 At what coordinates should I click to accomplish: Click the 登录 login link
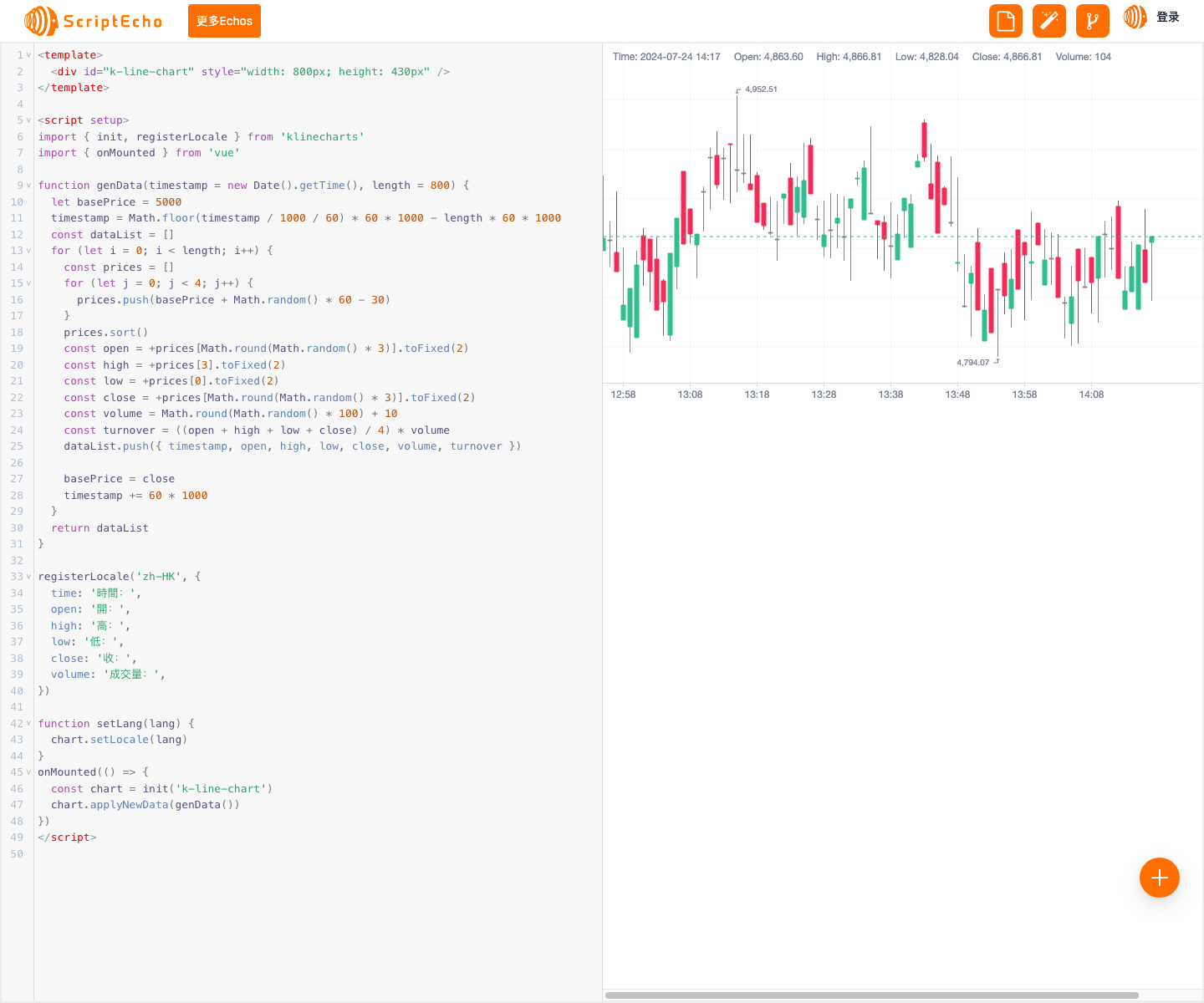1168,17
